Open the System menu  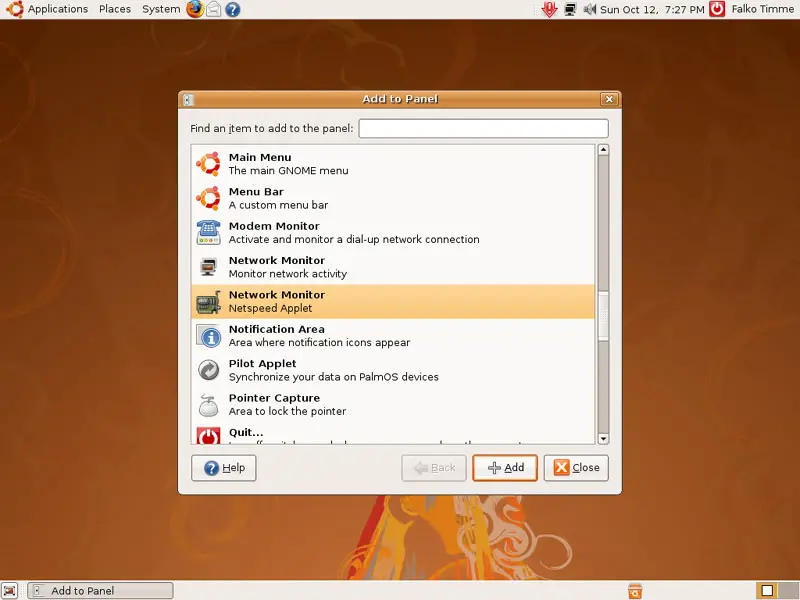coord(161,9)
